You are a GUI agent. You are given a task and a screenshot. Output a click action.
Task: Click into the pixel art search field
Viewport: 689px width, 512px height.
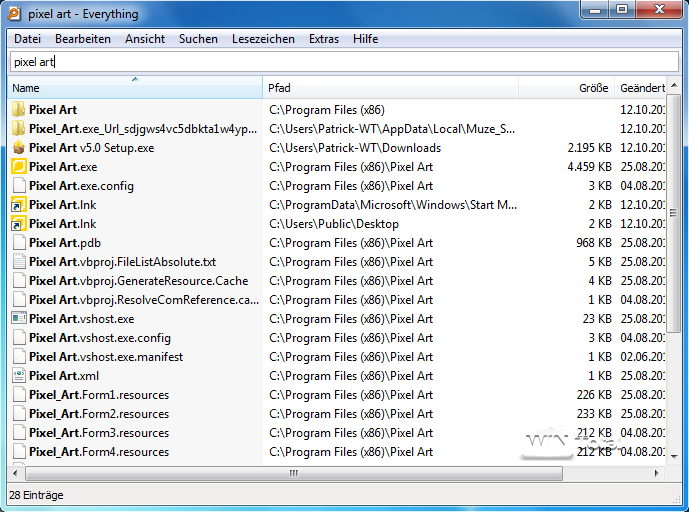344,62
